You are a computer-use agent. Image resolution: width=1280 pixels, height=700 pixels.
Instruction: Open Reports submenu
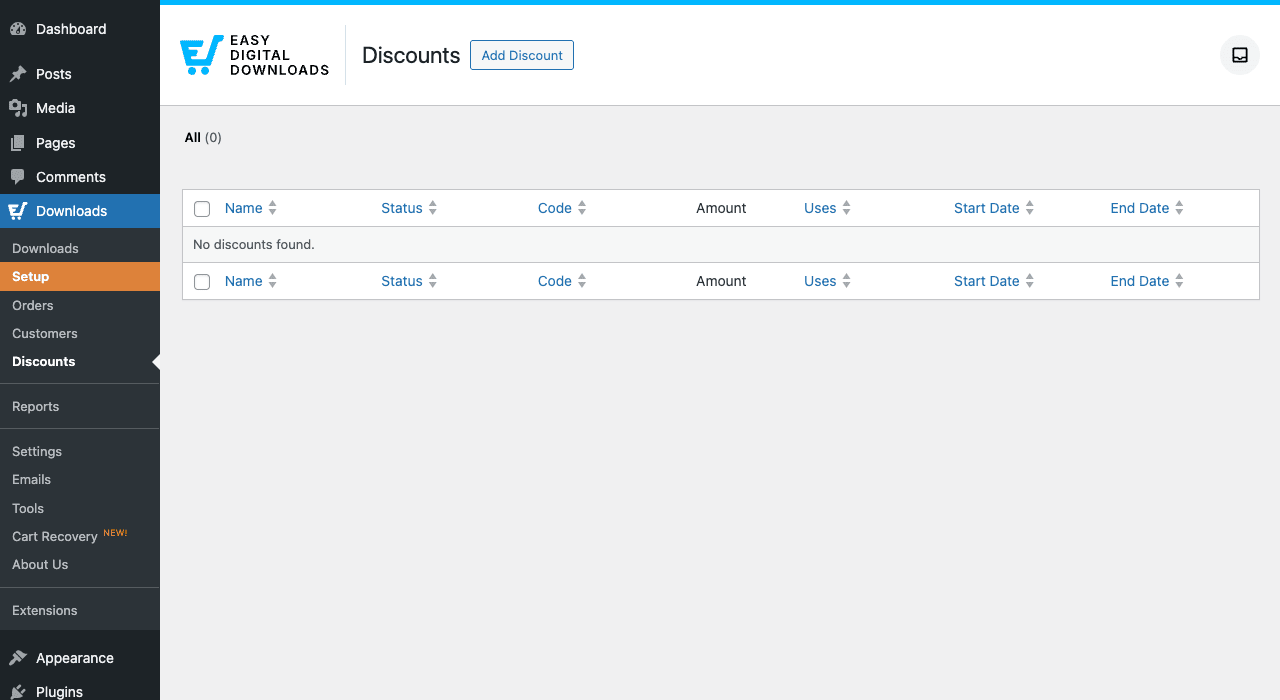pos(80,406)
